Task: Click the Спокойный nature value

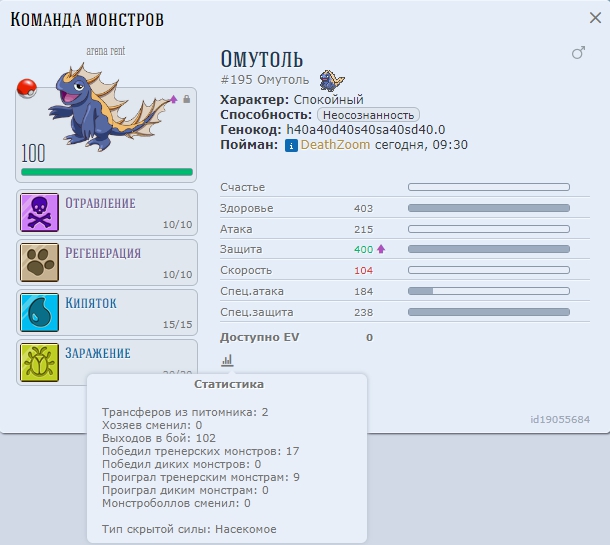Action: [x=328, y=100]
